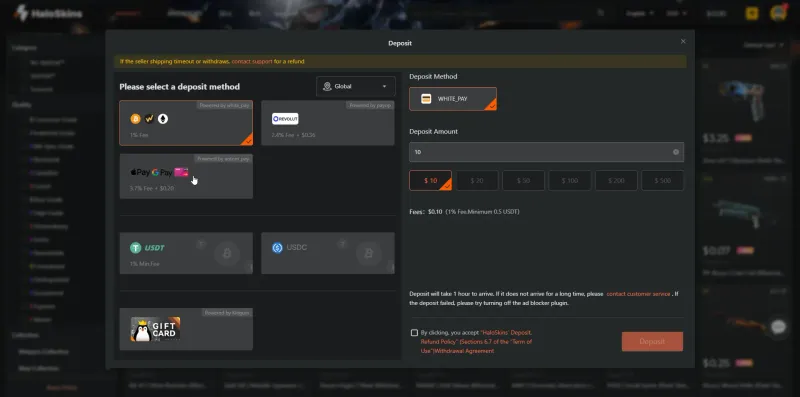Click the WhitePay W logo icon
This screenshot has height=397, width=800.
(x=149, y=119)
